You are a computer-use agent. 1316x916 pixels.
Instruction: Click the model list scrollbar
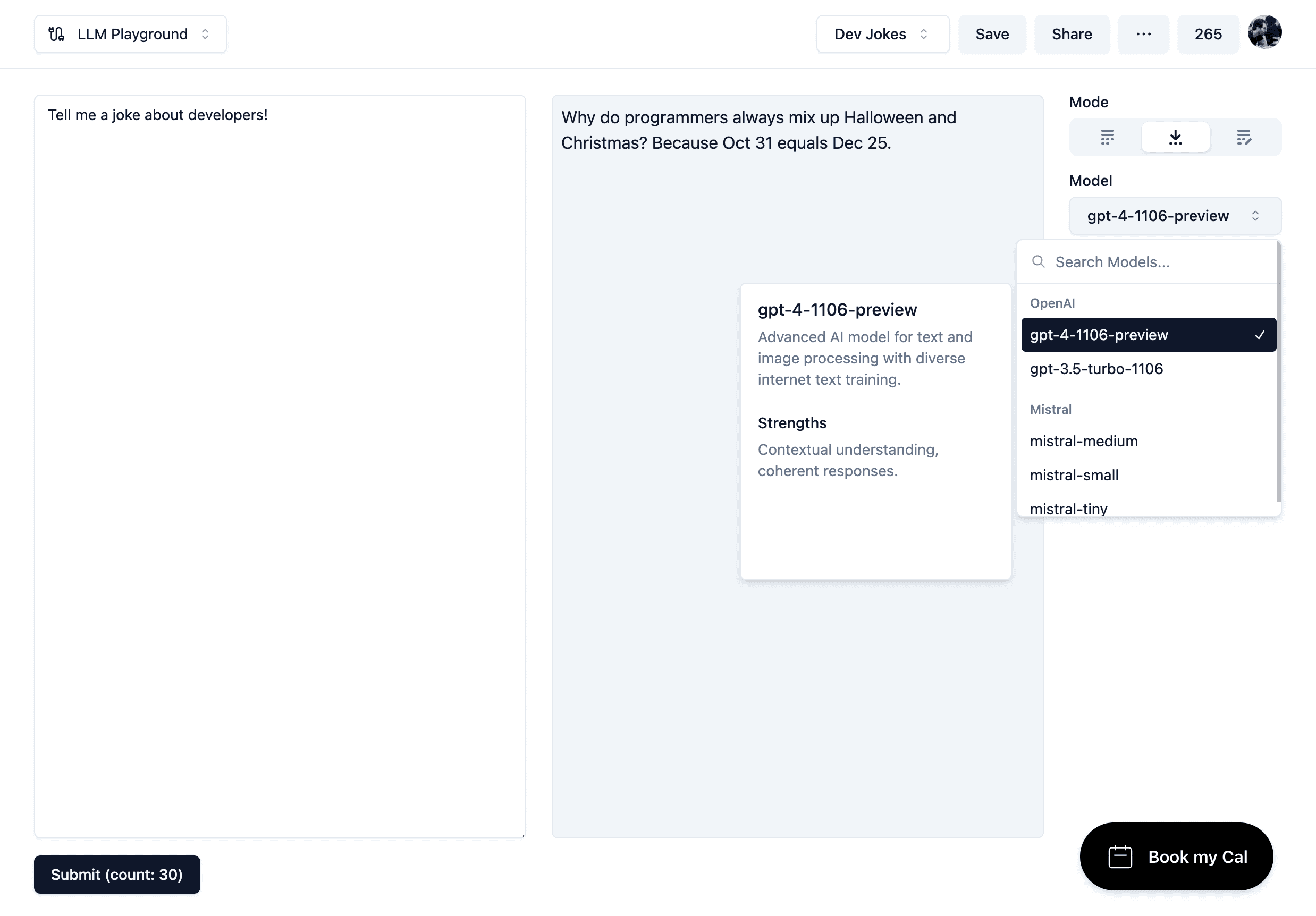click(1278, 372)
